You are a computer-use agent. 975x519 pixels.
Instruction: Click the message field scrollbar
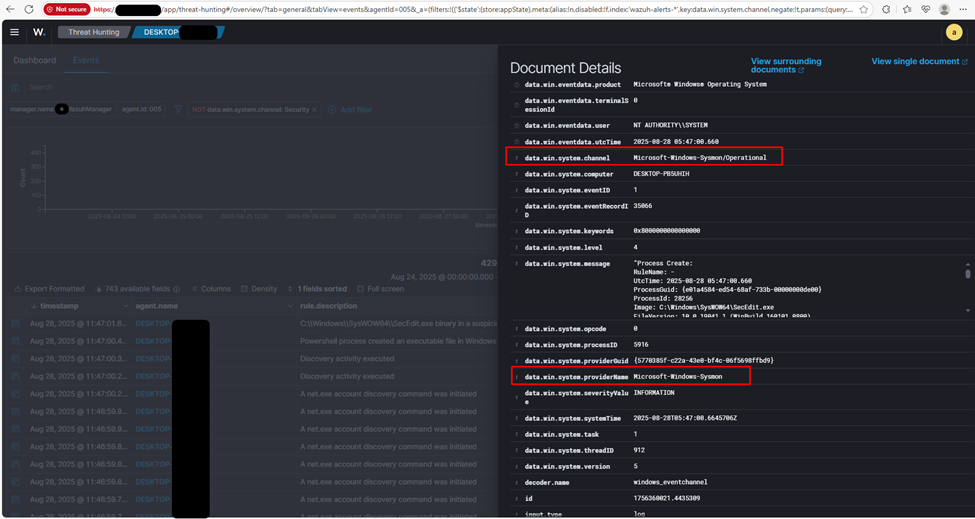click(x=967, y=273)
